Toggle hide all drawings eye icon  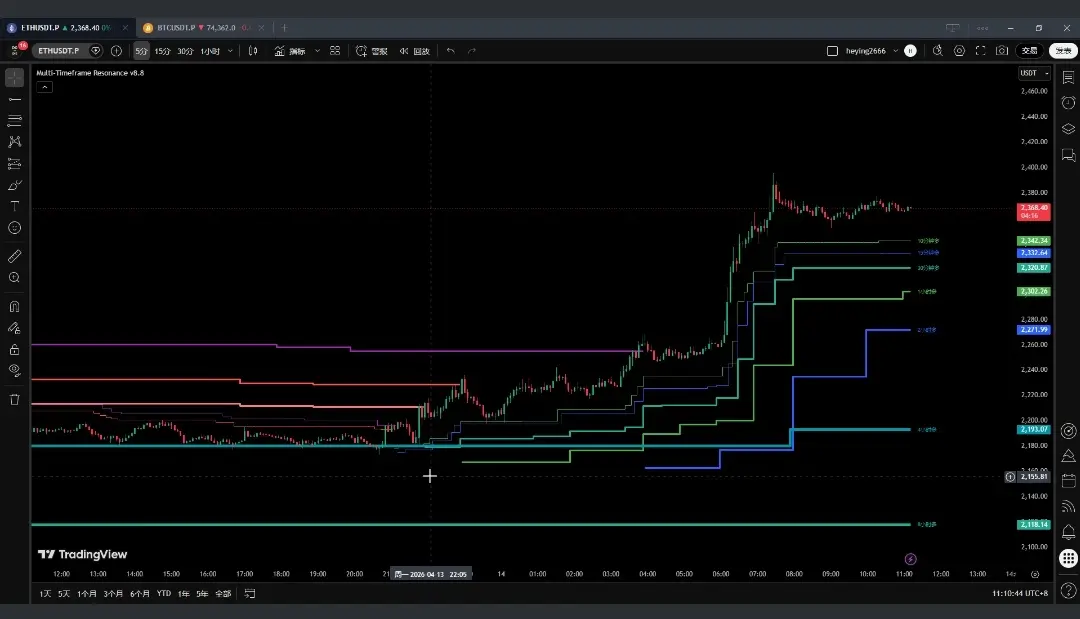pos(14,370)
